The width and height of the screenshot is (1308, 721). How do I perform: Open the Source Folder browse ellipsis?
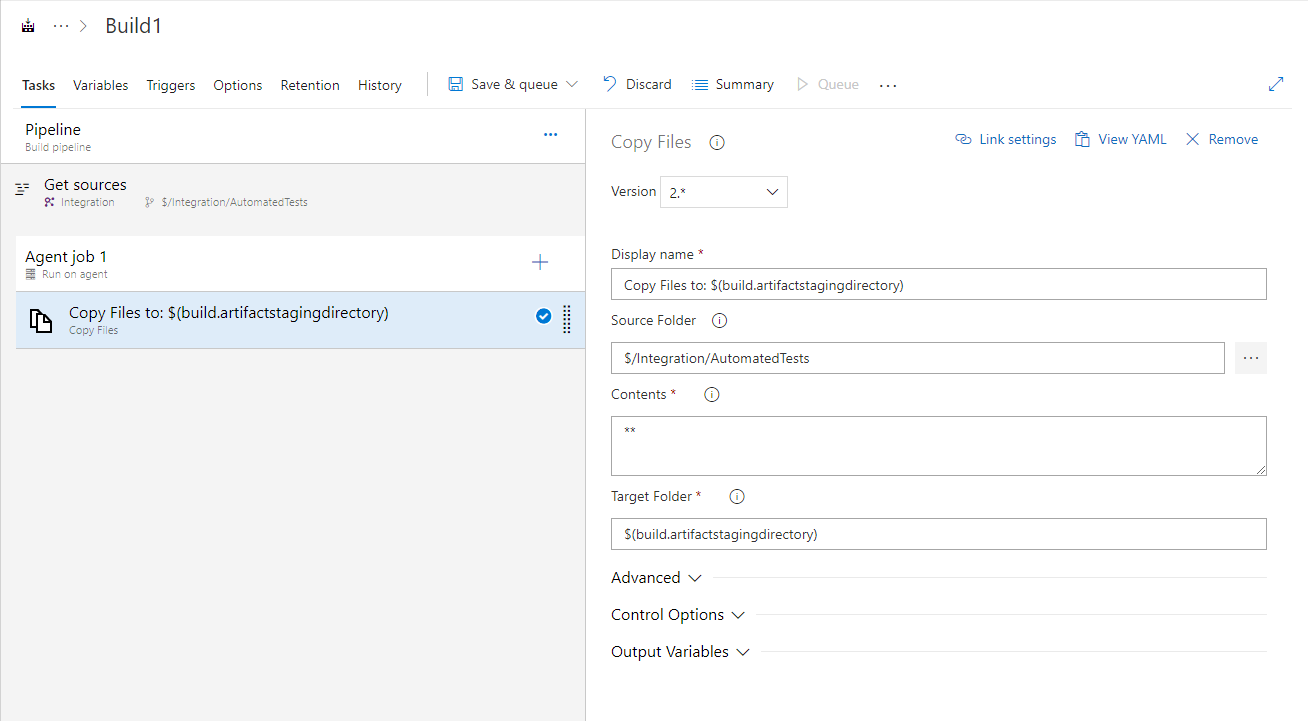coord(1250,357)
